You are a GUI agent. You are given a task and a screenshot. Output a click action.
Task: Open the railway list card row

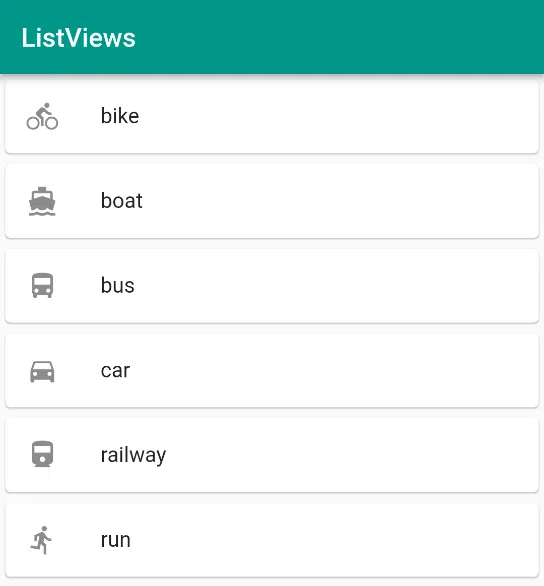tap(272, 456)
